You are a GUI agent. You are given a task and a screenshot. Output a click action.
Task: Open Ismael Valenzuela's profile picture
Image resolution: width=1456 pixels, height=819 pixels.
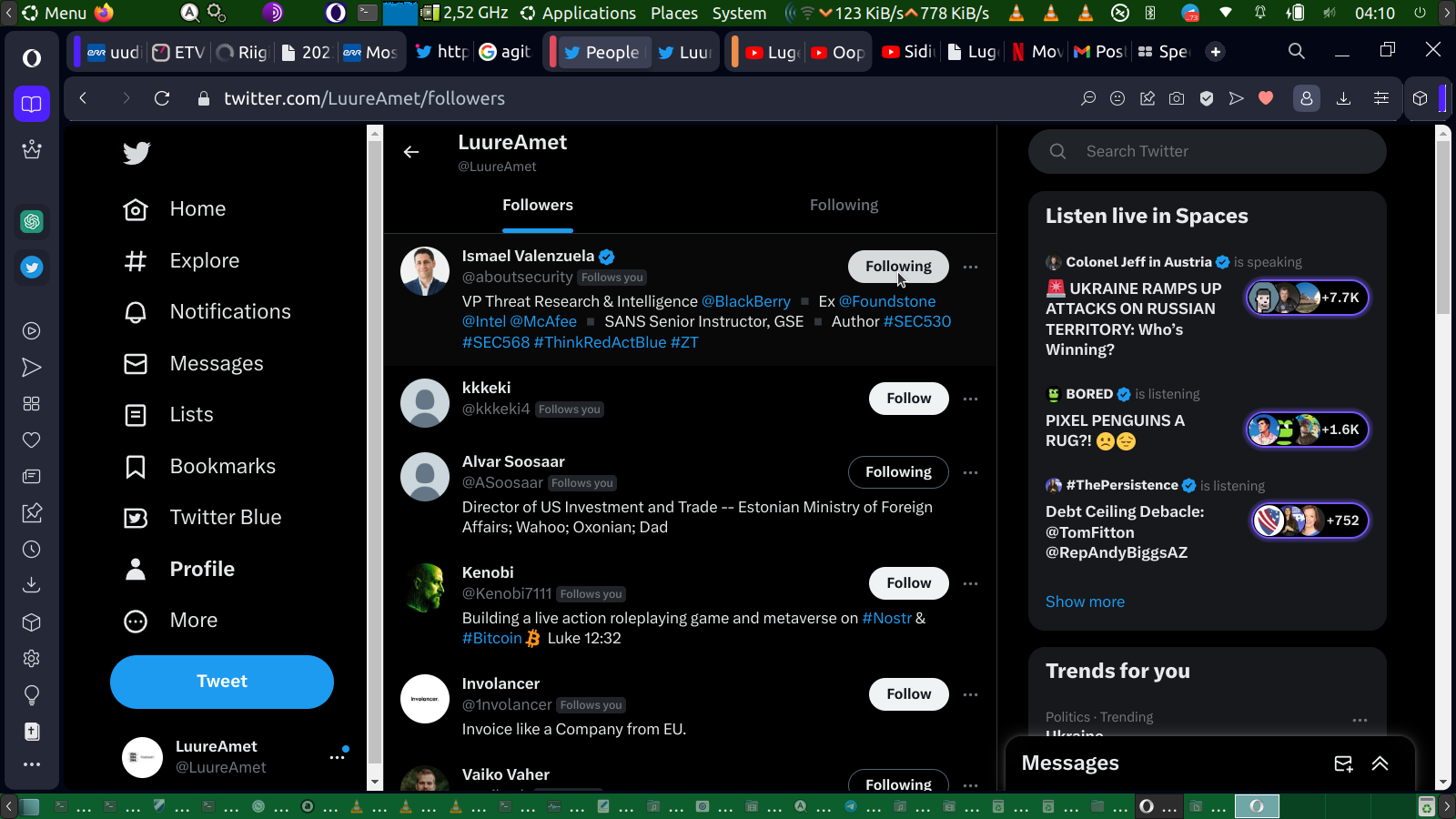[425, 271]
